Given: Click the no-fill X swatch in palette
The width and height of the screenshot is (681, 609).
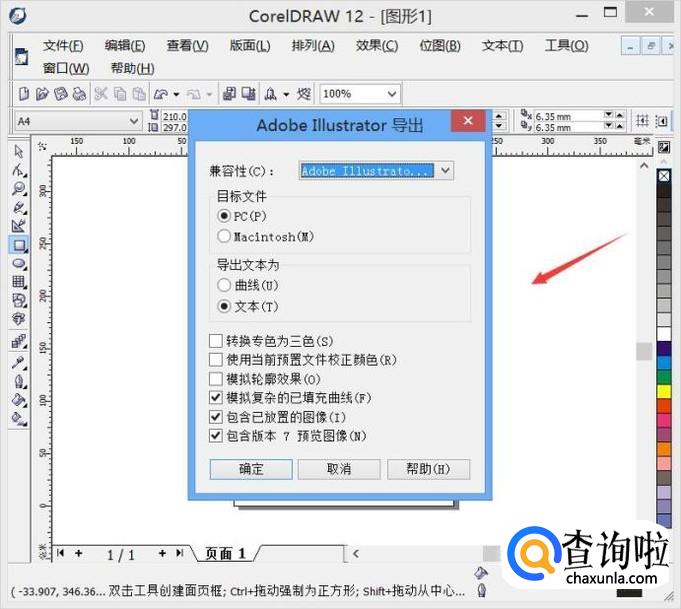Looking at the screenshot, I should [664, 176].
